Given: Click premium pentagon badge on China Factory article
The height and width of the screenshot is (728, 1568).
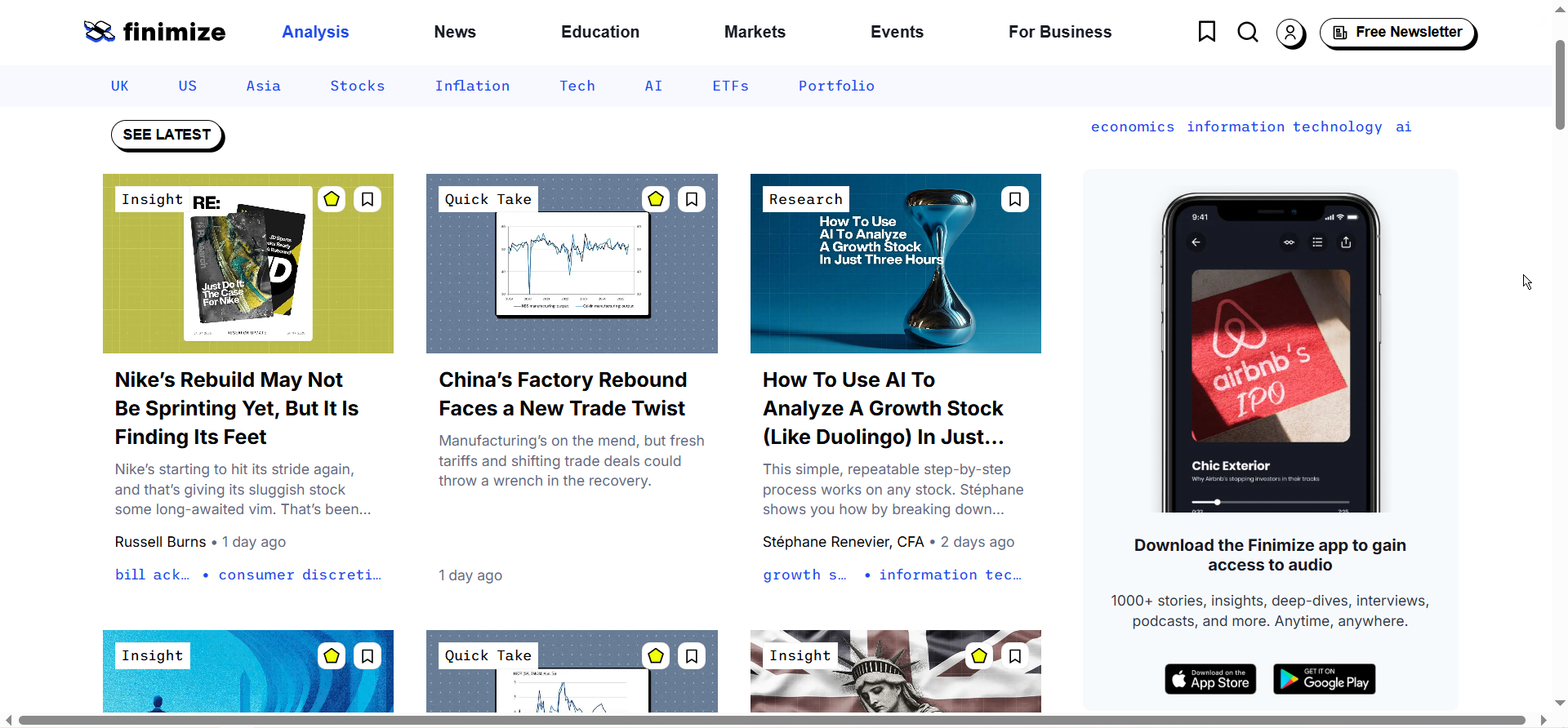Looking at the screenshot, I should (x=656, y=199).
